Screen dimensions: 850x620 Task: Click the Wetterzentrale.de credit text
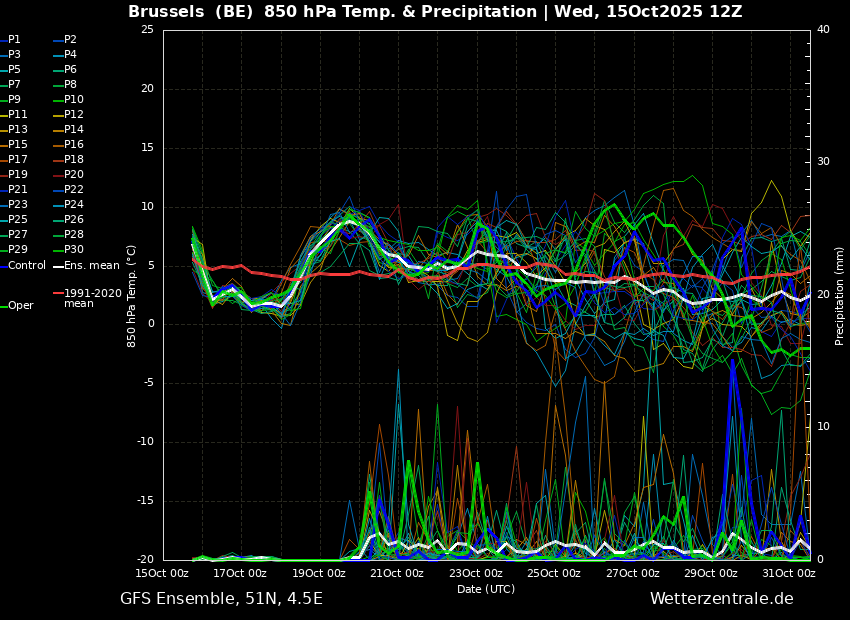click(722, 599)
